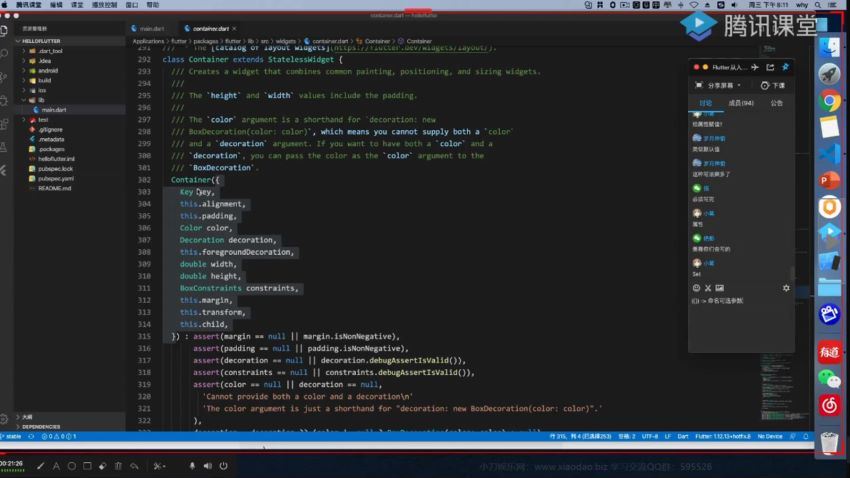Click the trash clear-annotations icon
The width and height of the screenshot is (850, 478).
click(x=118, y=466)
